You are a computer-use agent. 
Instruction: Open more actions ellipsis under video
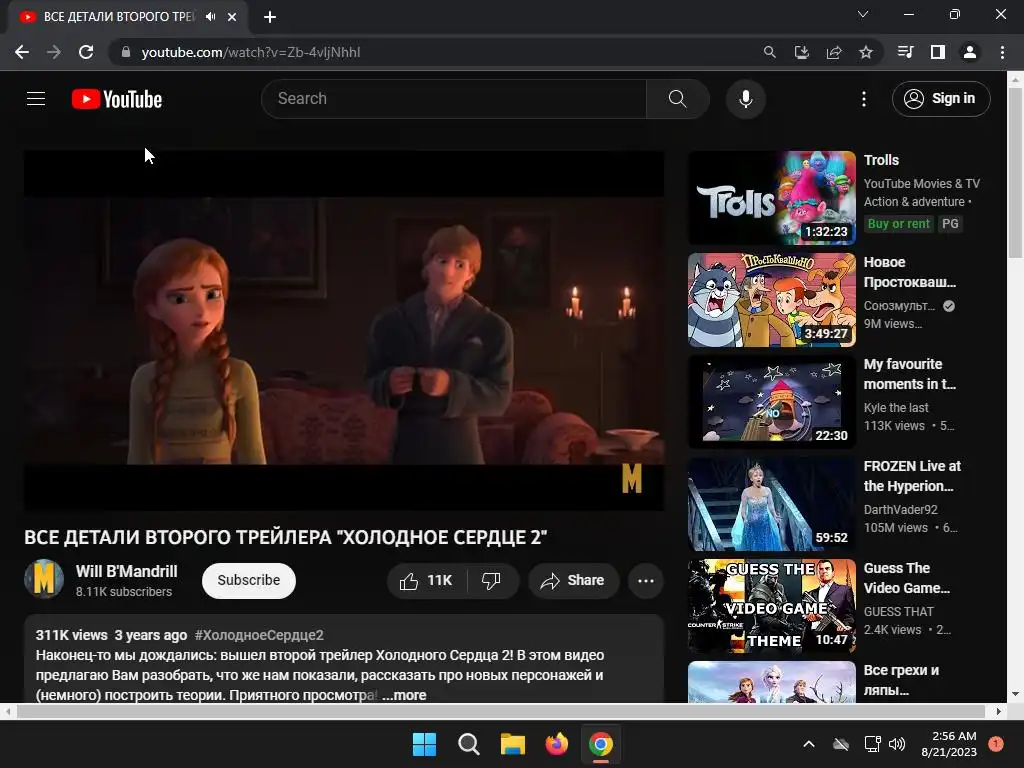[645, 581]
